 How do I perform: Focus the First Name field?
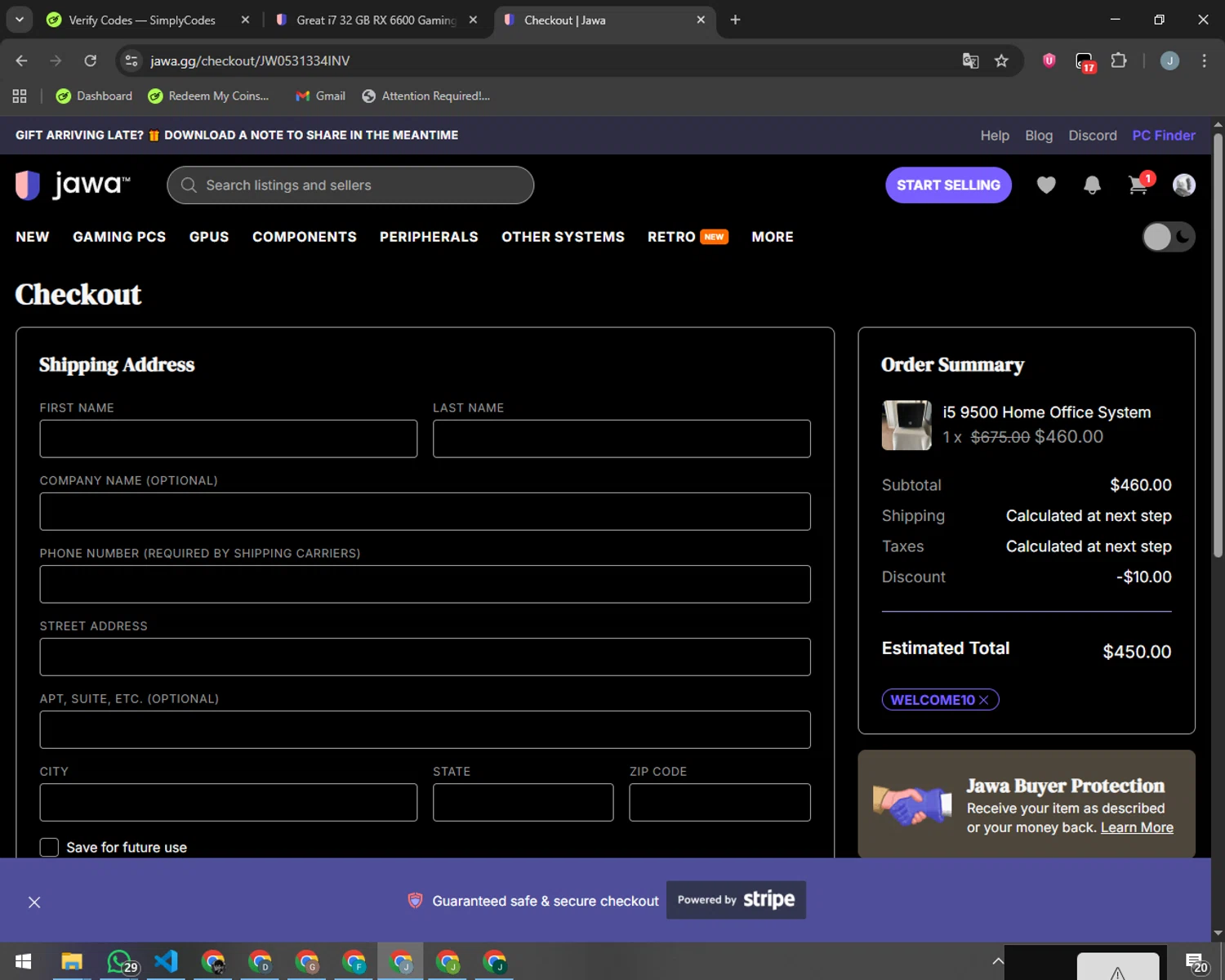tap(229, 439)
